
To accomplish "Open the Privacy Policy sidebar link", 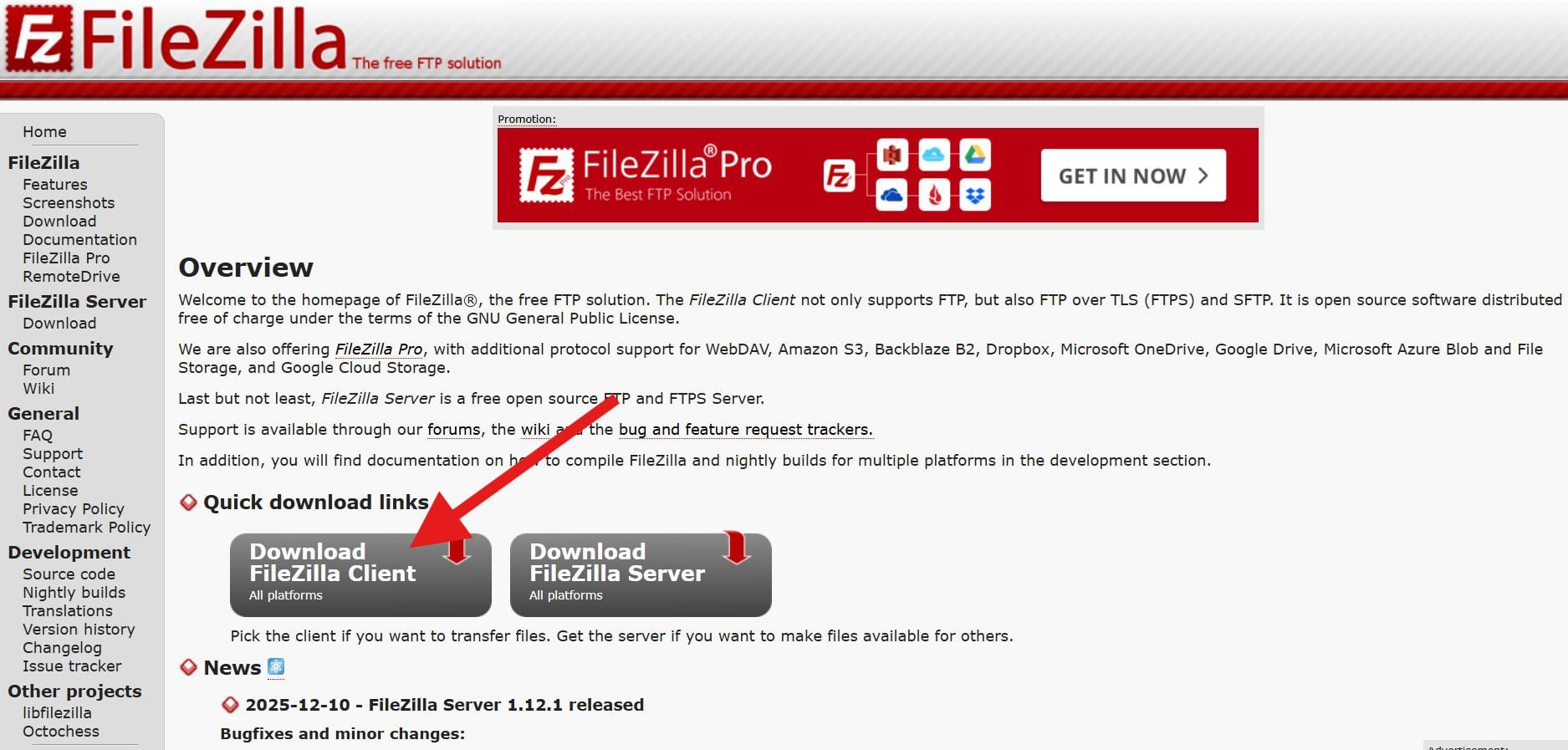I will 74,508.
